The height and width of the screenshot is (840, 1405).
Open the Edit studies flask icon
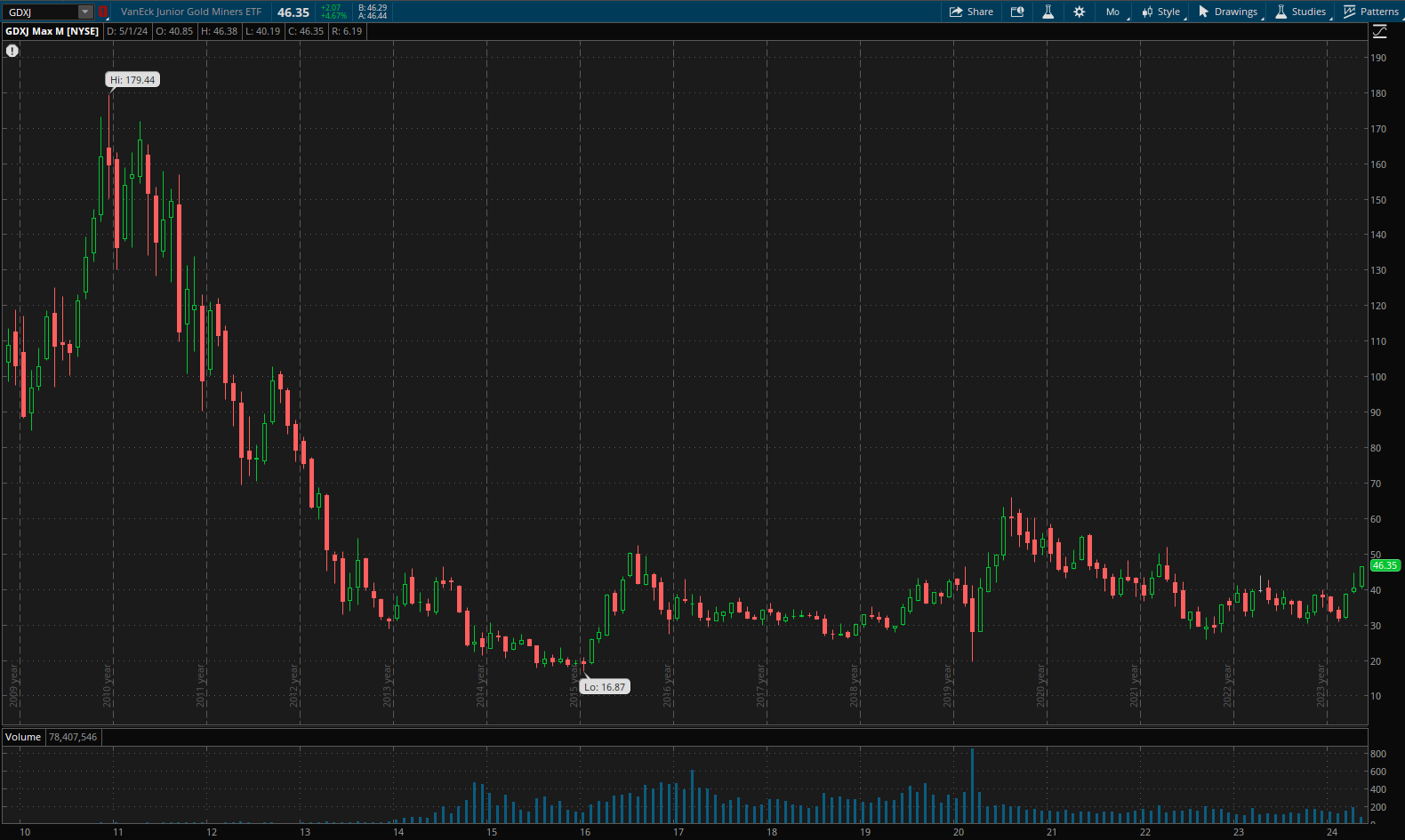point(1048,12)
